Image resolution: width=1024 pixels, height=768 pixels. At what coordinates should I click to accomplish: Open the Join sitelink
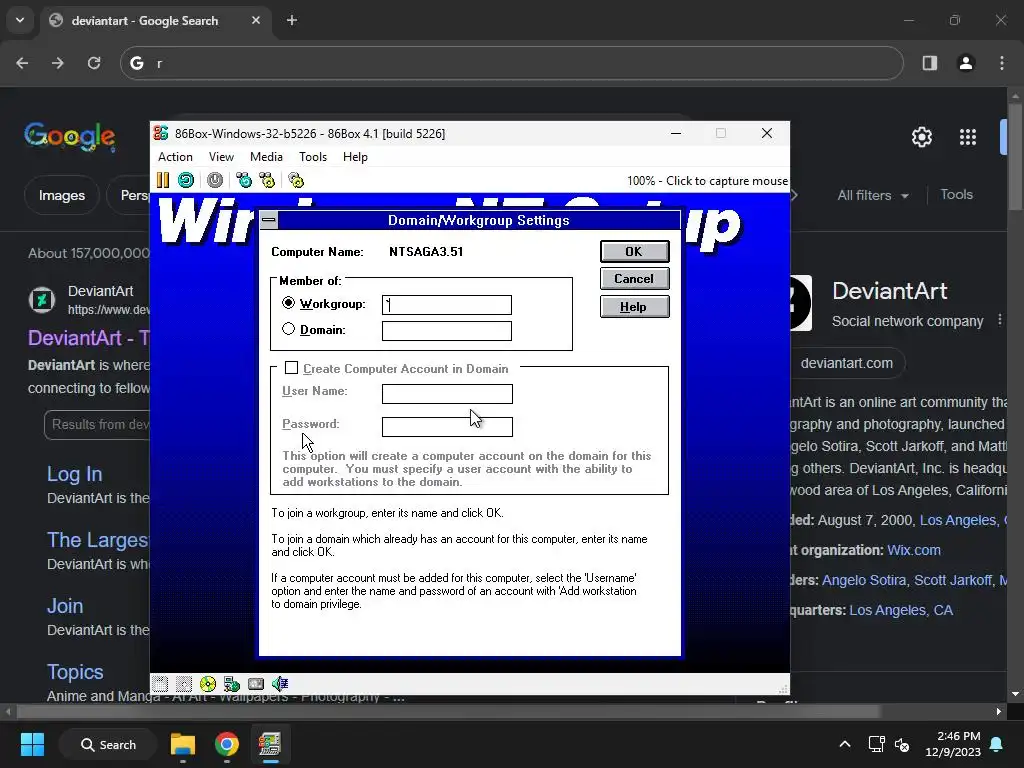coord(65,606)
